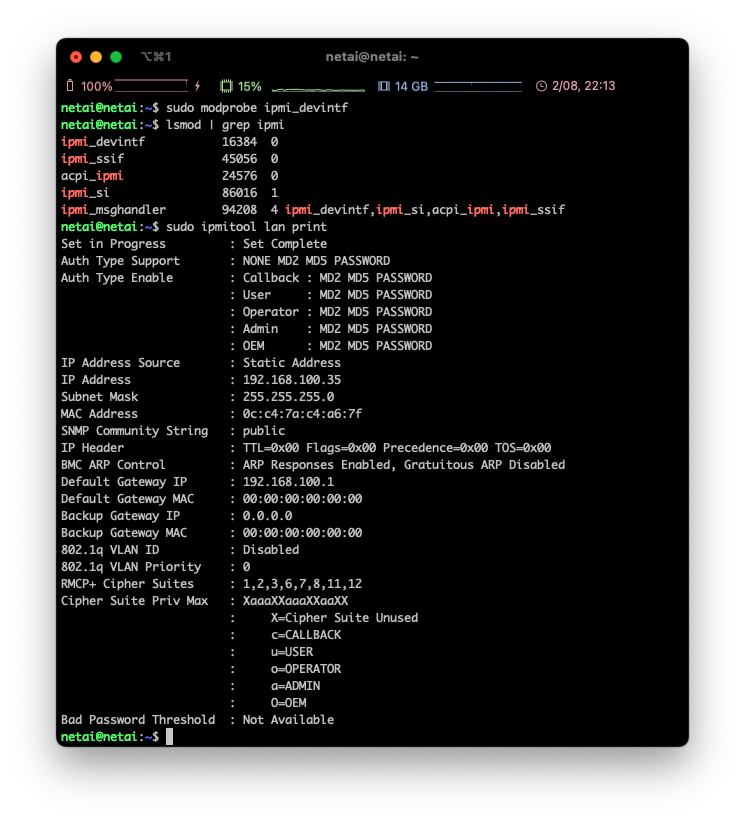Screen dimensions: 745x821
Task: Click the 'TTL=0x00' IP header value
Action: point(271,448)
